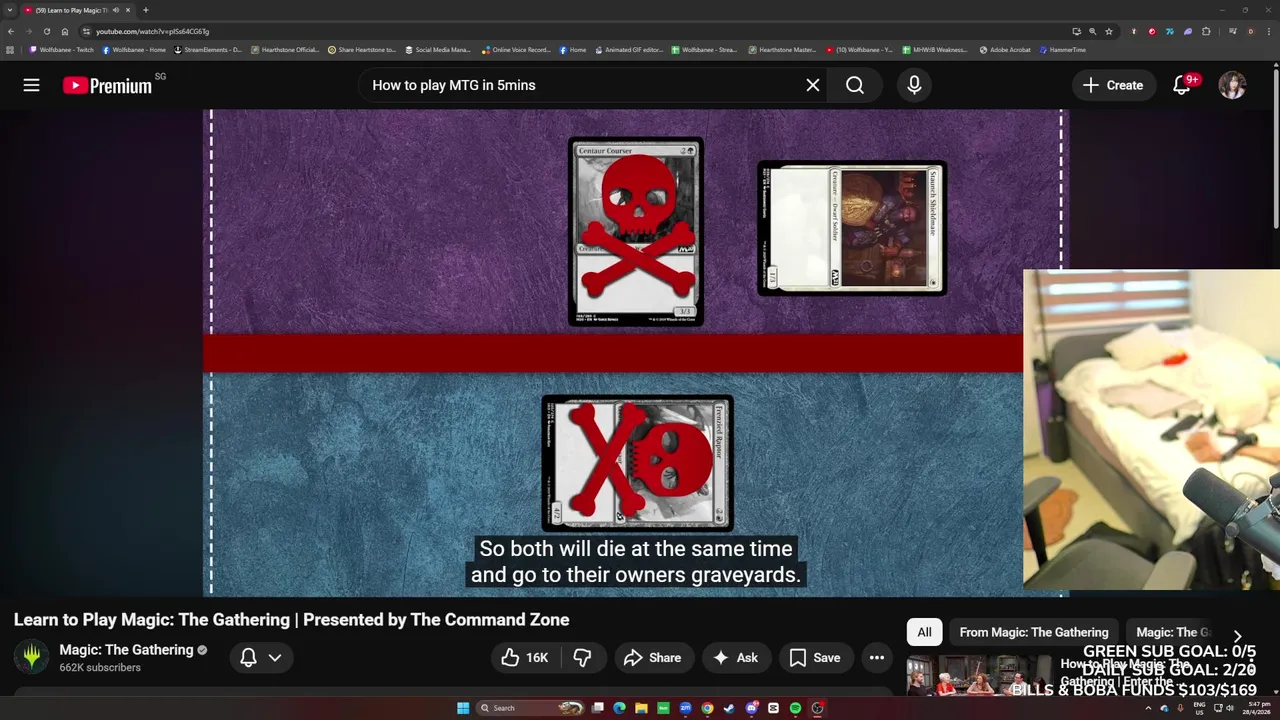Install app icon in address bar
This screenshot has width=1280, height=720.
pos(1076,31)
